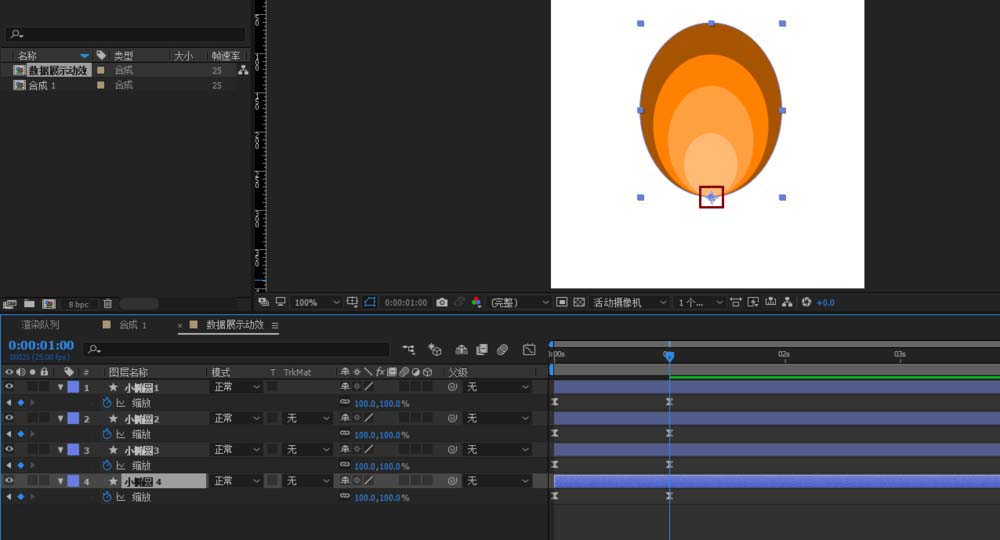The height and width of the screenshot is (540, 1000).
Task: Click the viewer current time display
Action: [406, 302]
